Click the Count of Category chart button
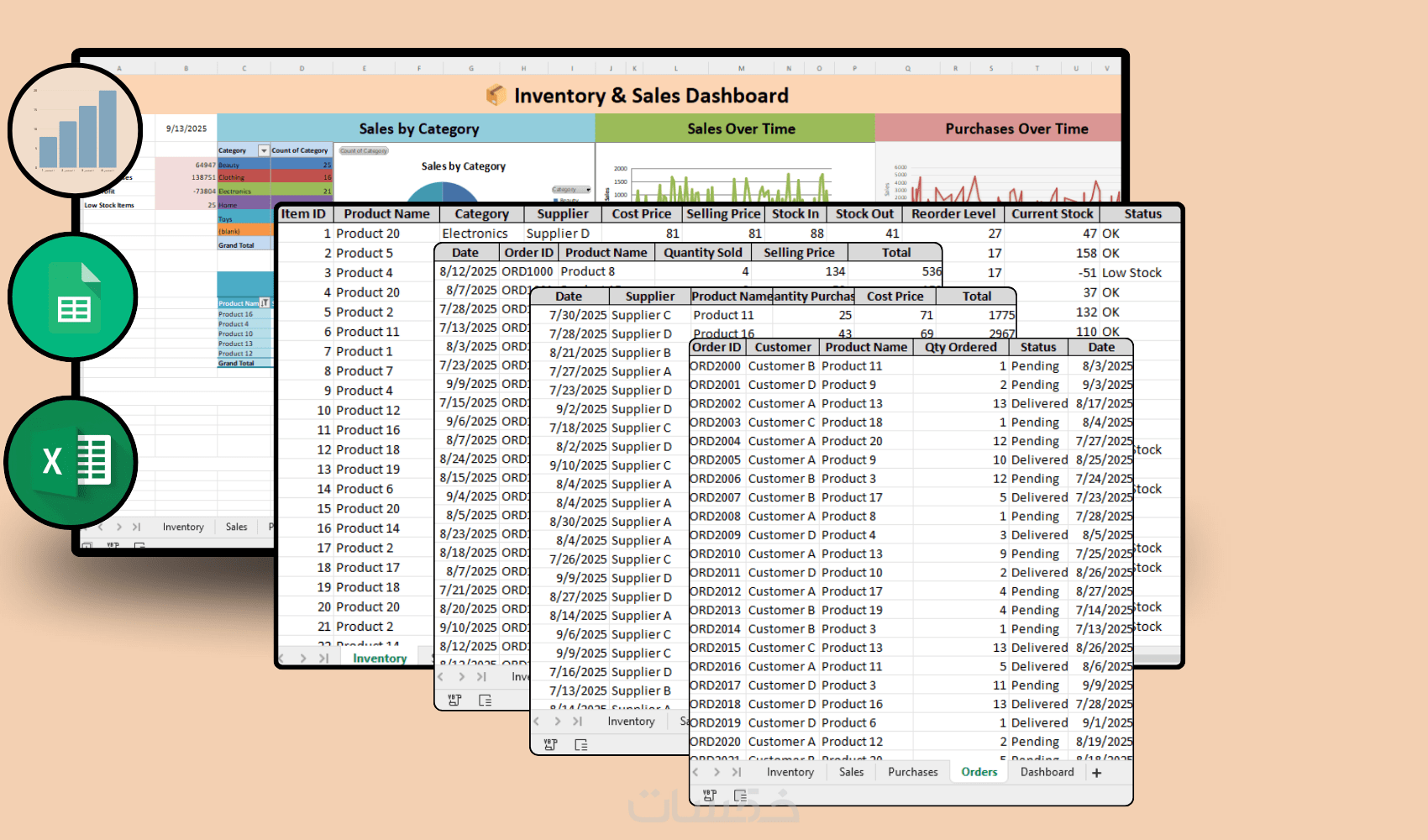 pyautogui.click(x=364, y=151)
